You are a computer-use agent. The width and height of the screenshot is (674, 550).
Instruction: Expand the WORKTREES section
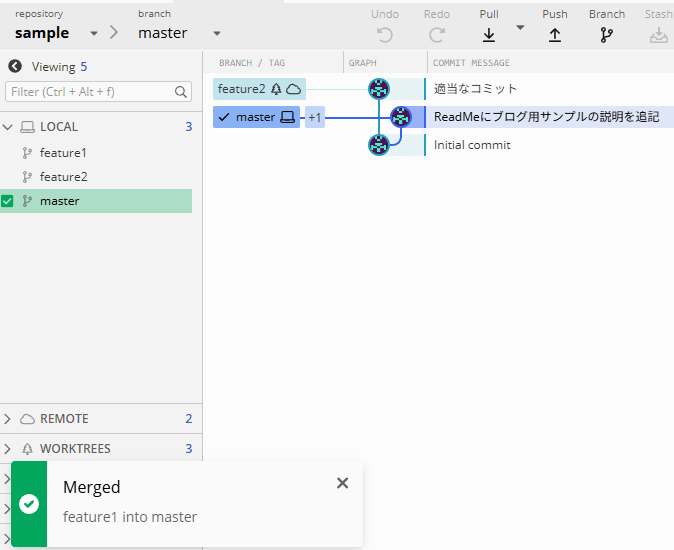7,449
